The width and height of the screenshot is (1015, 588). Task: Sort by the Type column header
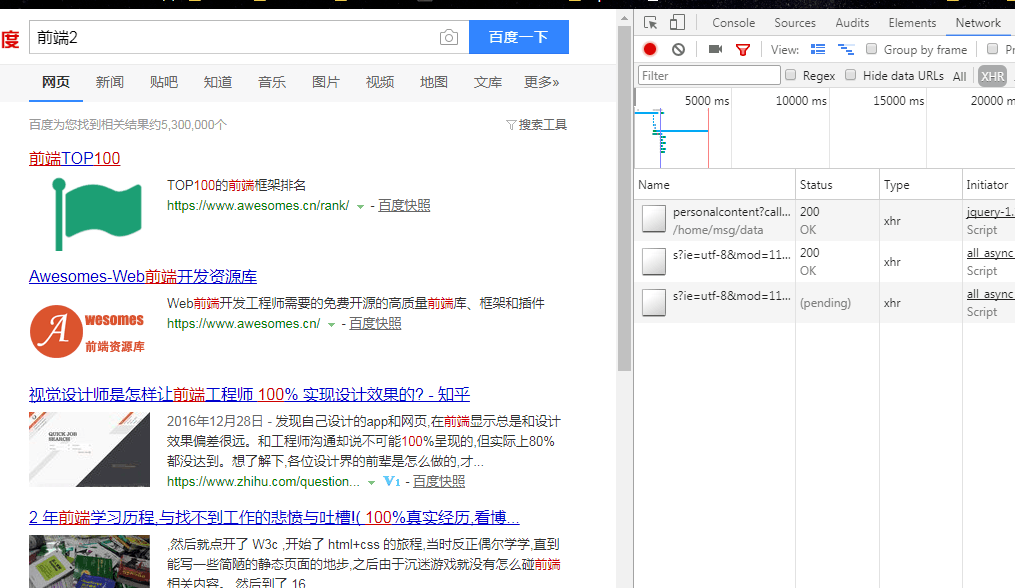click(921, 185)
